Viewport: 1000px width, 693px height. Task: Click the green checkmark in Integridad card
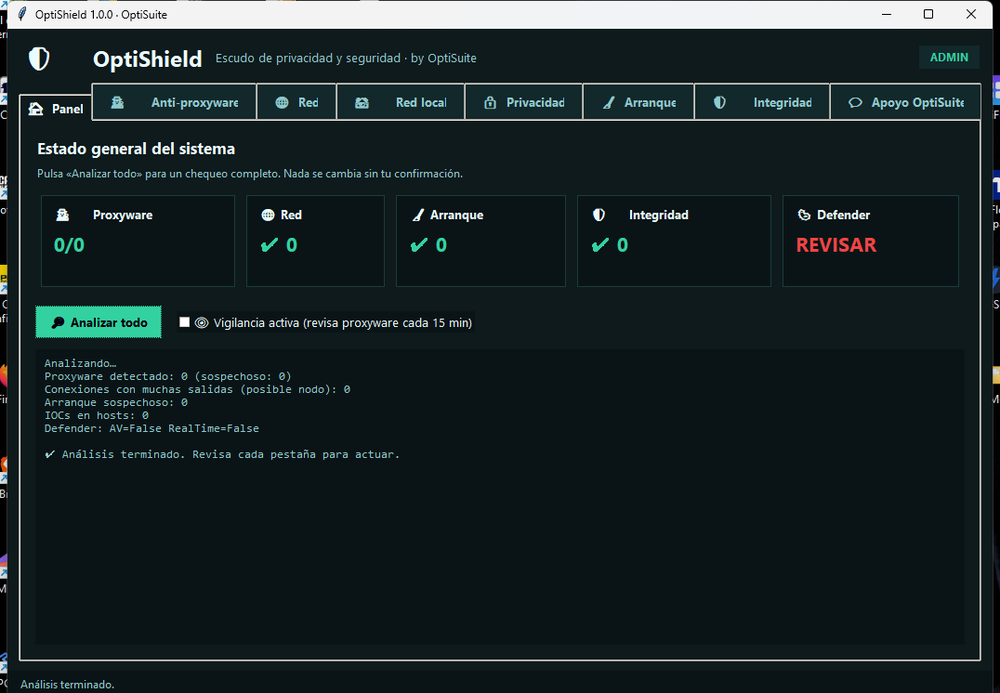[x=600, y=245]
